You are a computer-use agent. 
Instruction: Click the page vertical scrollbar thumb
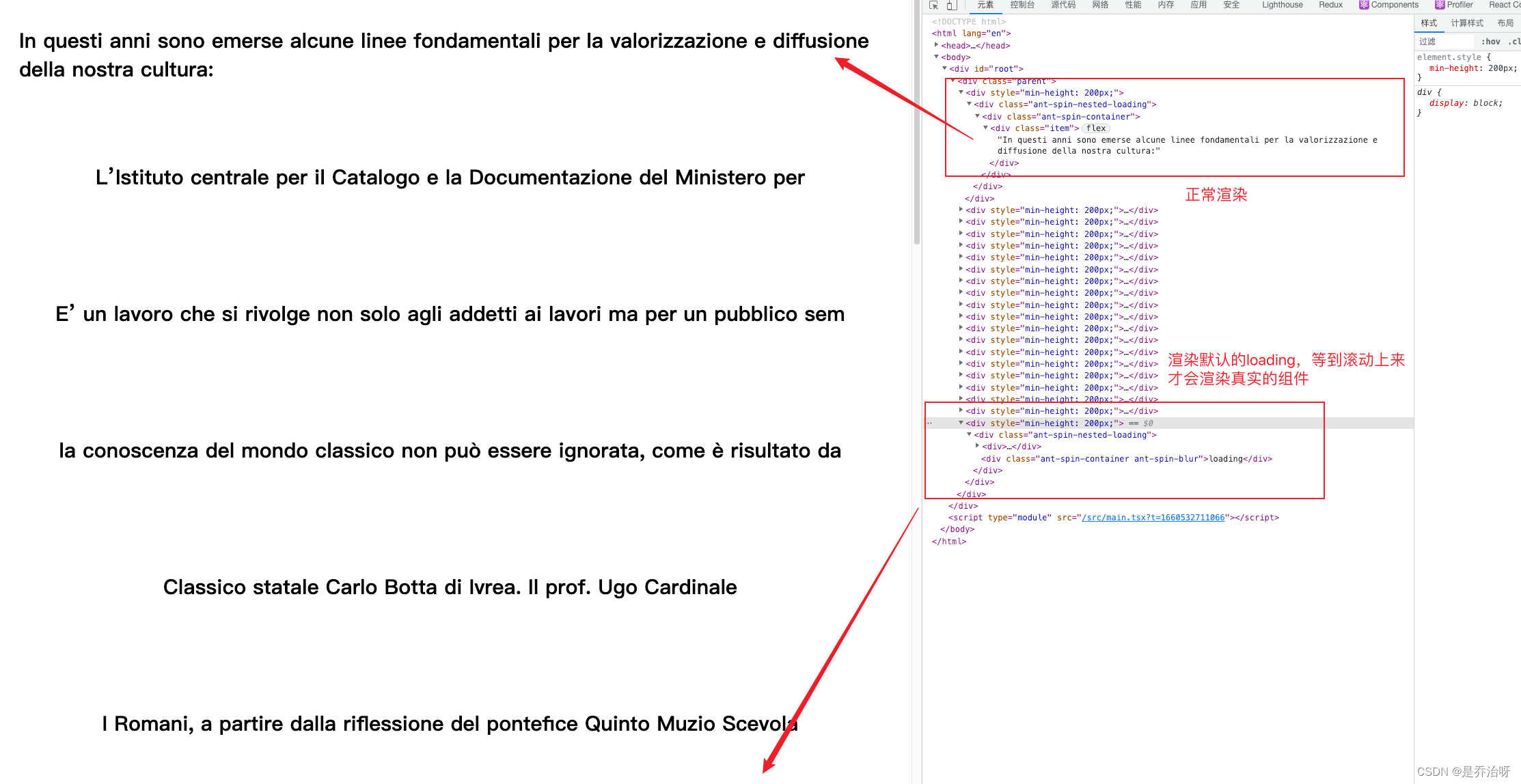click(x=917, y=123)
